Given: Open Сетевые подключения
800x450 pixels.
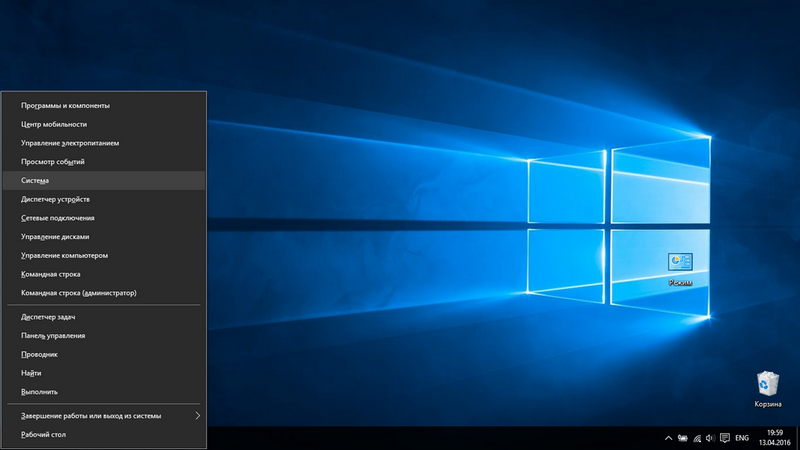Looking at the screenshot, I should pos(104,218).
